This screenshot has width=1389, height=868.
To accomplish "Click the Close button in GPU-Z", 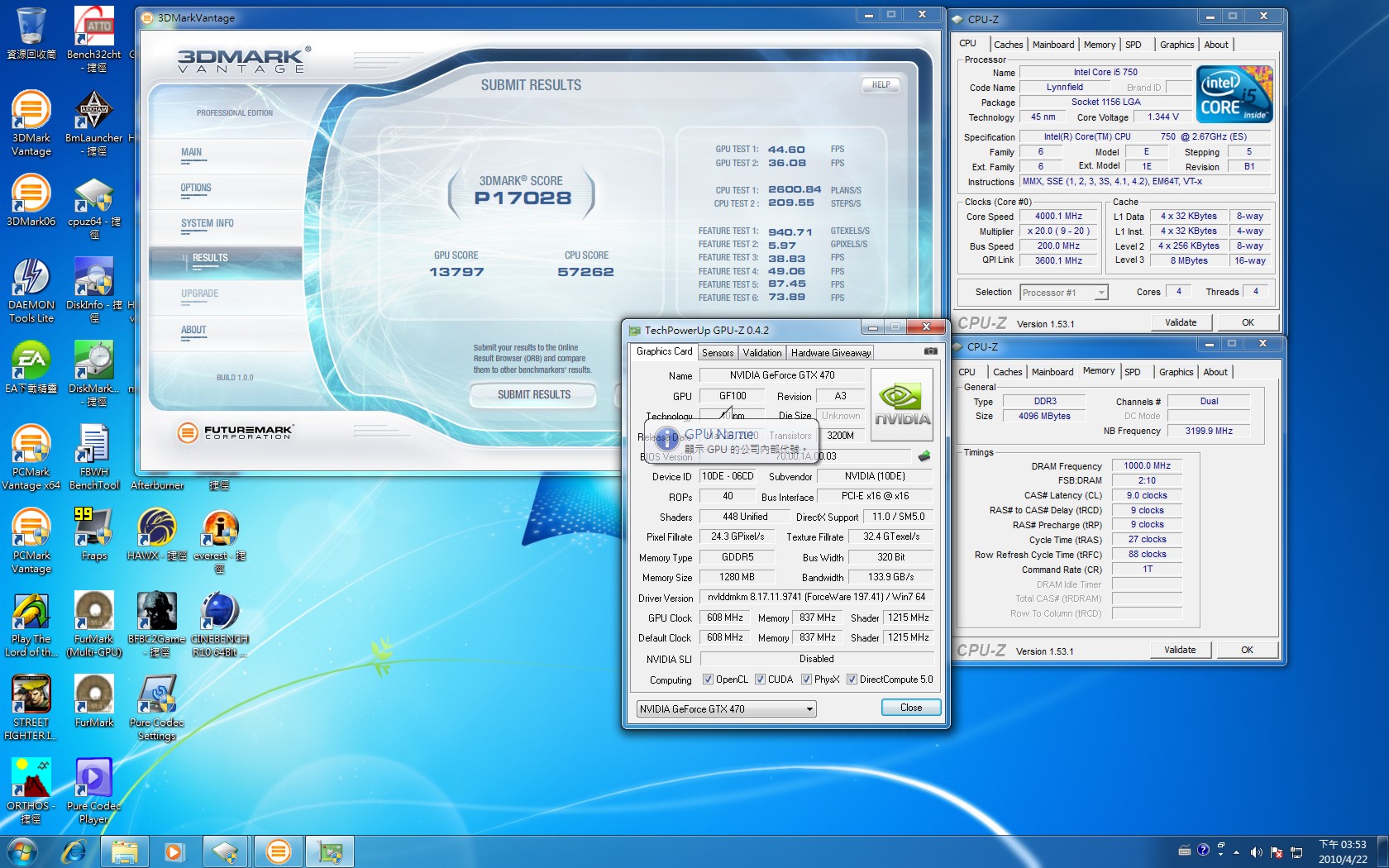I will coord(910,708).
